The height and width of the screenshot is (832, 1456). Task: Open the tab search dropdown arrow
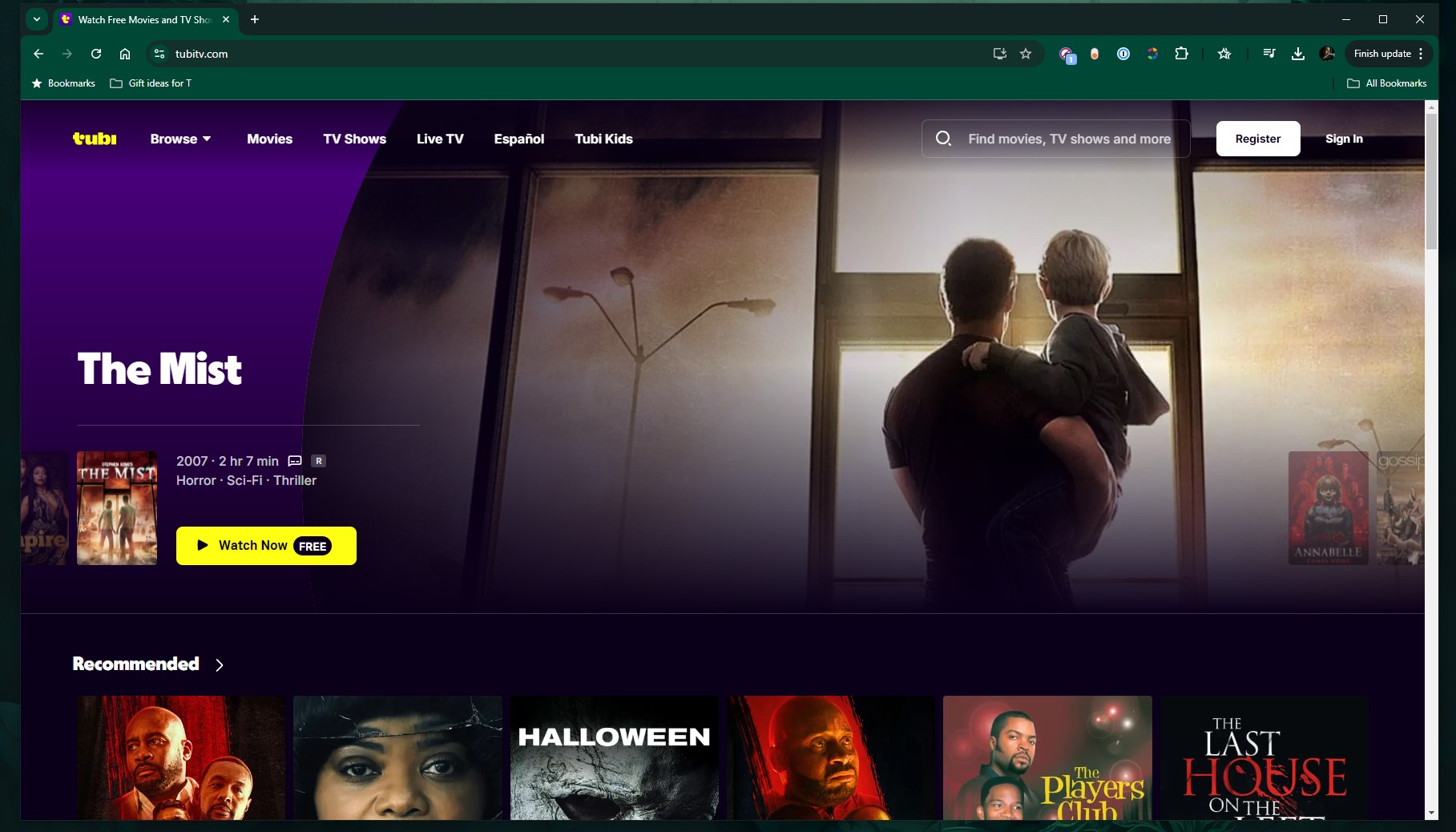37,19
